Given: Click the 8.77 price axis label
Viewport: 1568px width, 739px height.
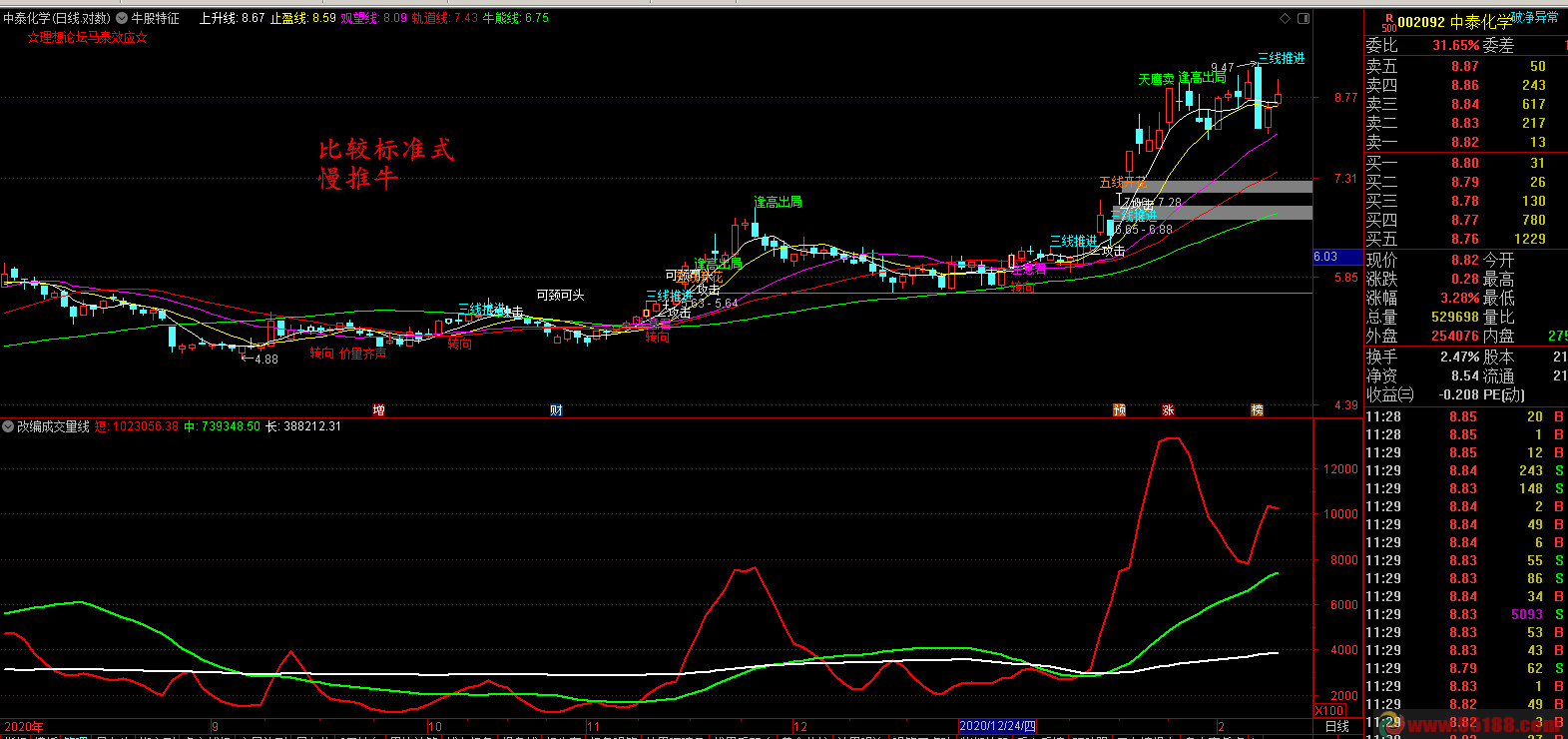Looking at the screenshot, I should (x=1345, y=98).
